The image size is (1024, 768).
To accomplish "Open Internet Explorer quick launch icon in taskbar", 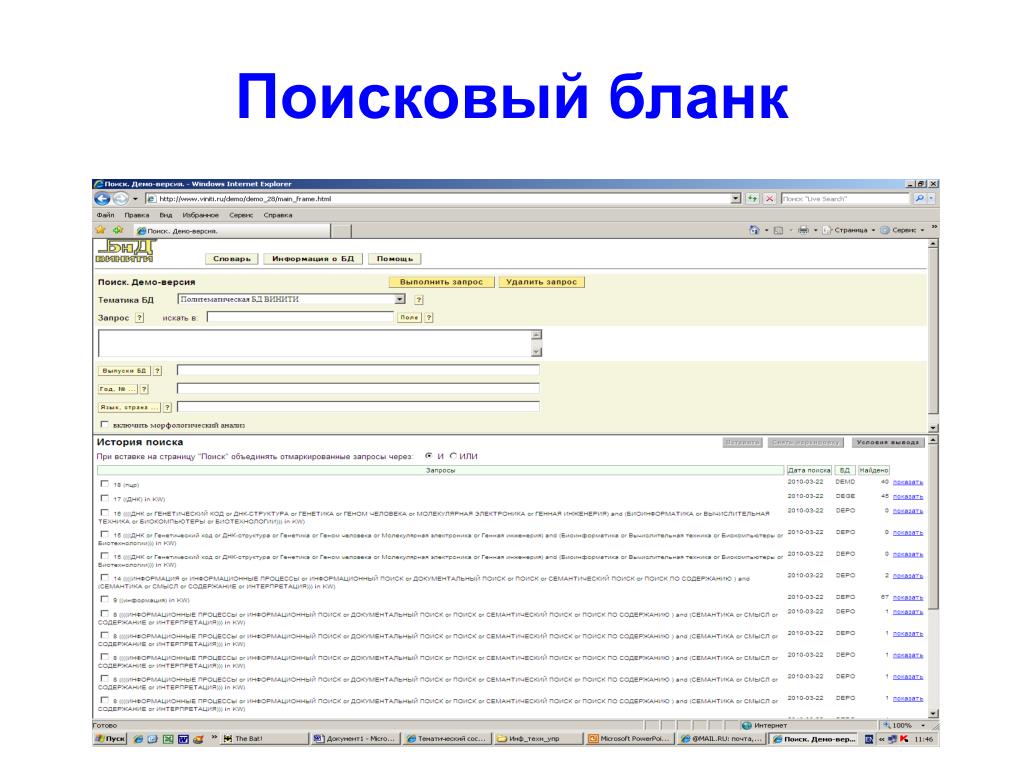I will click(x=138, y=739).
